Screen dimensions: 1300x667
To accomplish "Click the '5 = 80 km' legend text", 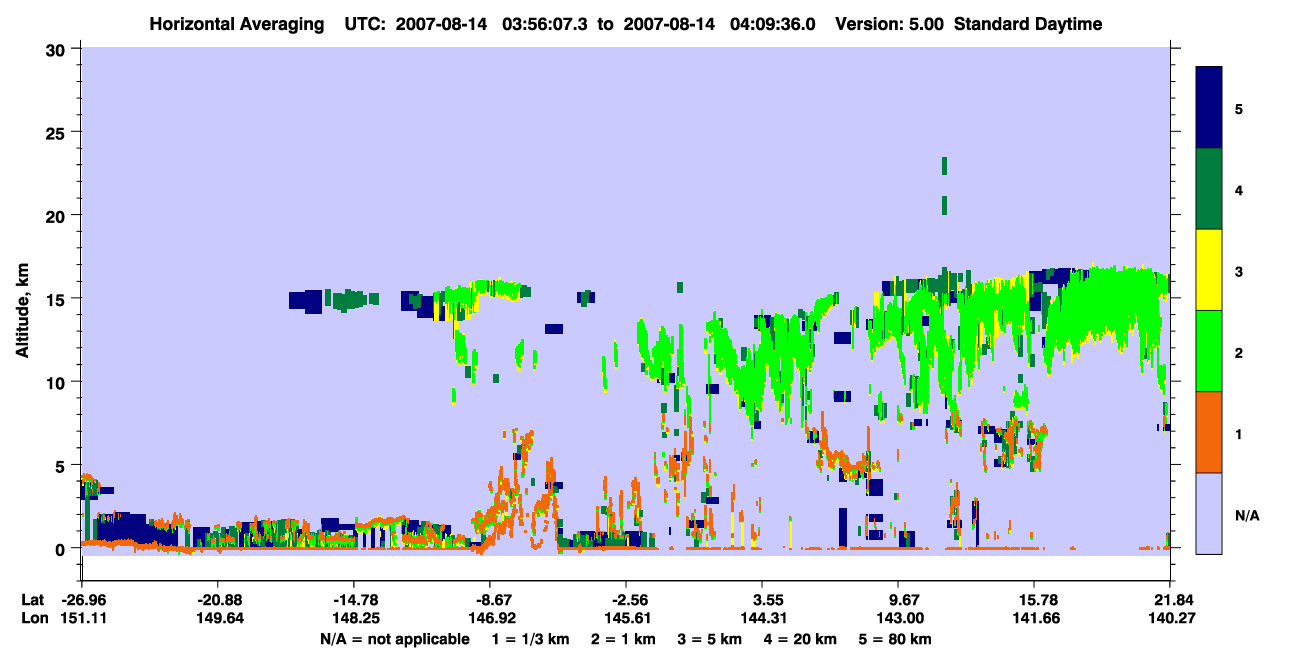I will coord(893,639).
